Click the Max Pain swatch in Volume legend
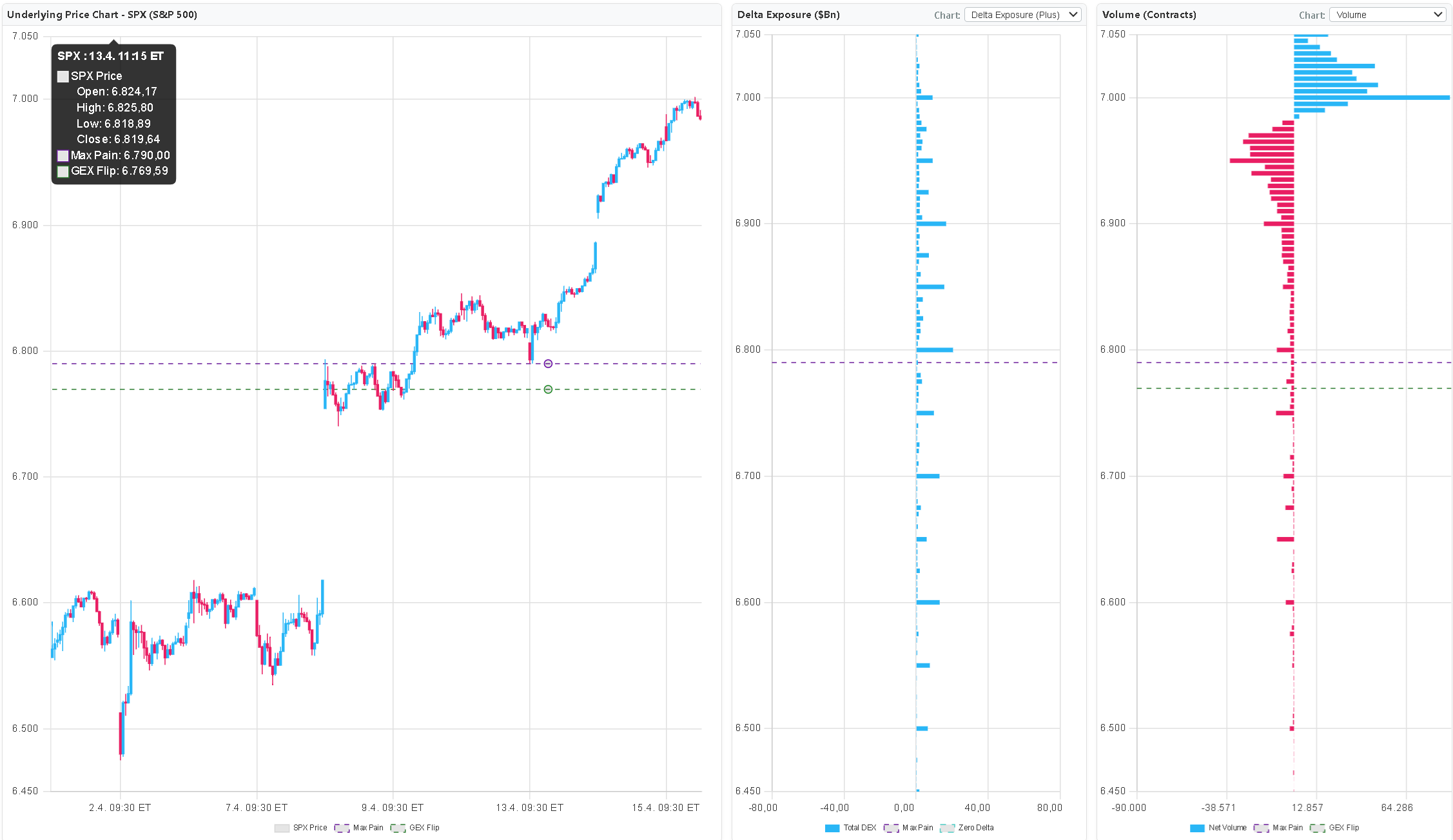Image resolution: width=1453 pixels, height=840 pixels. 1260,828
